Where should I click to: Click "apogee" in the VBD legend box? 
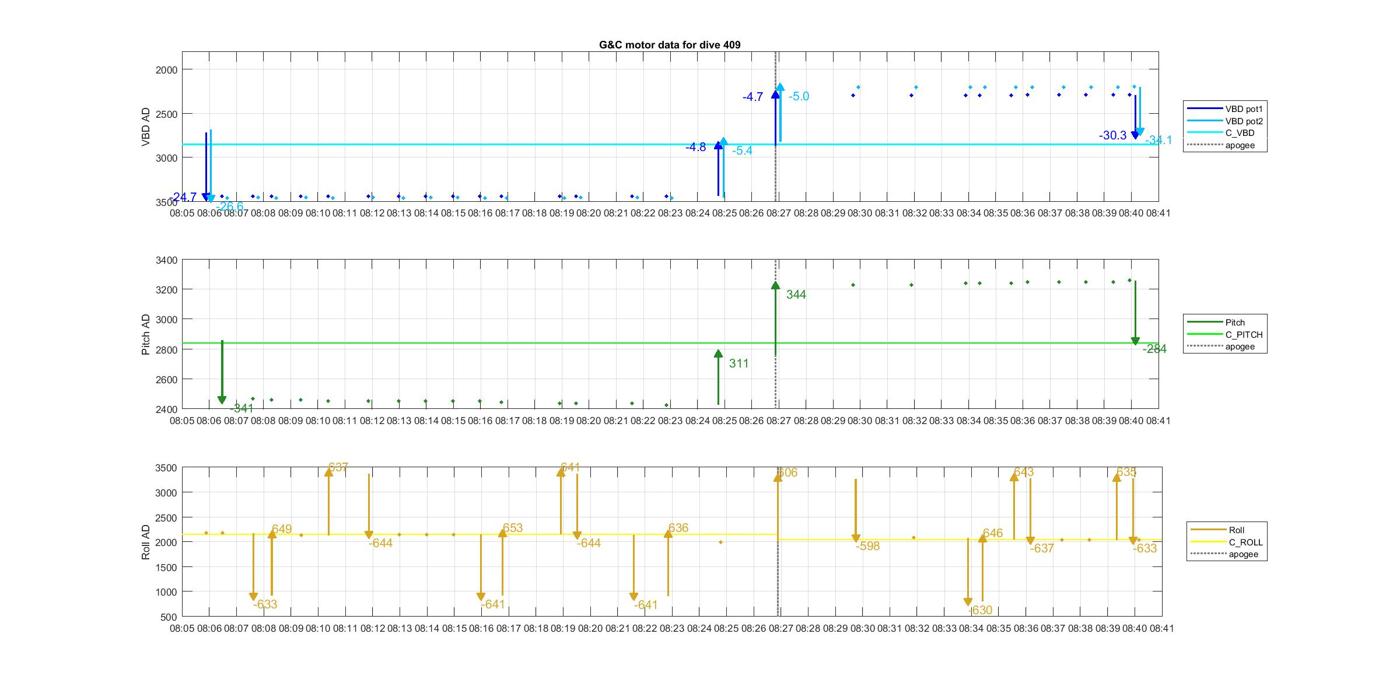pos(1240,145)
